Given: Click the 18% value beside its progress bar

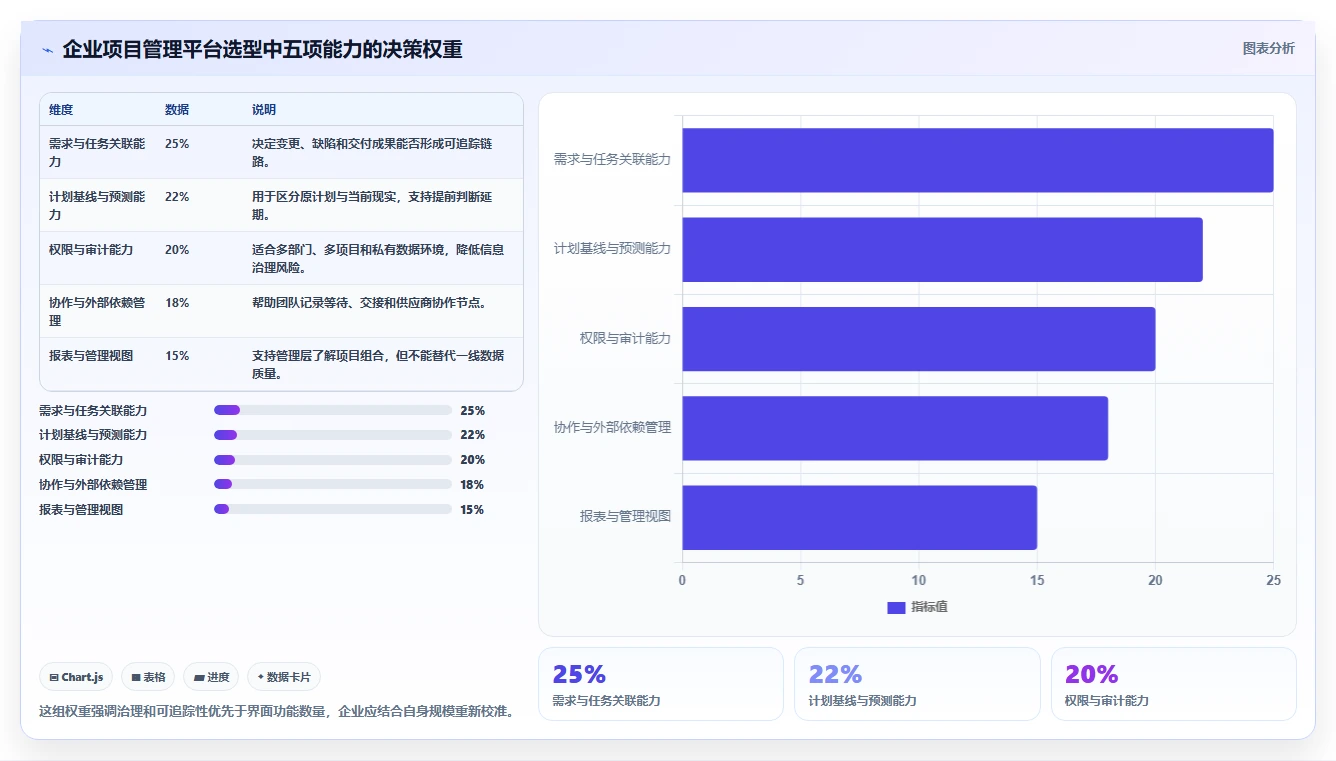Looking at the screenshot, I should point(472,485).
